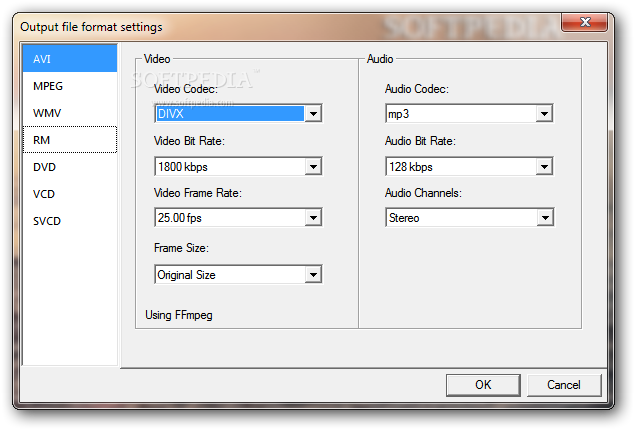Select MPEG output format
Viewport: 635px width, 430px height.
(x=70, y=86)
